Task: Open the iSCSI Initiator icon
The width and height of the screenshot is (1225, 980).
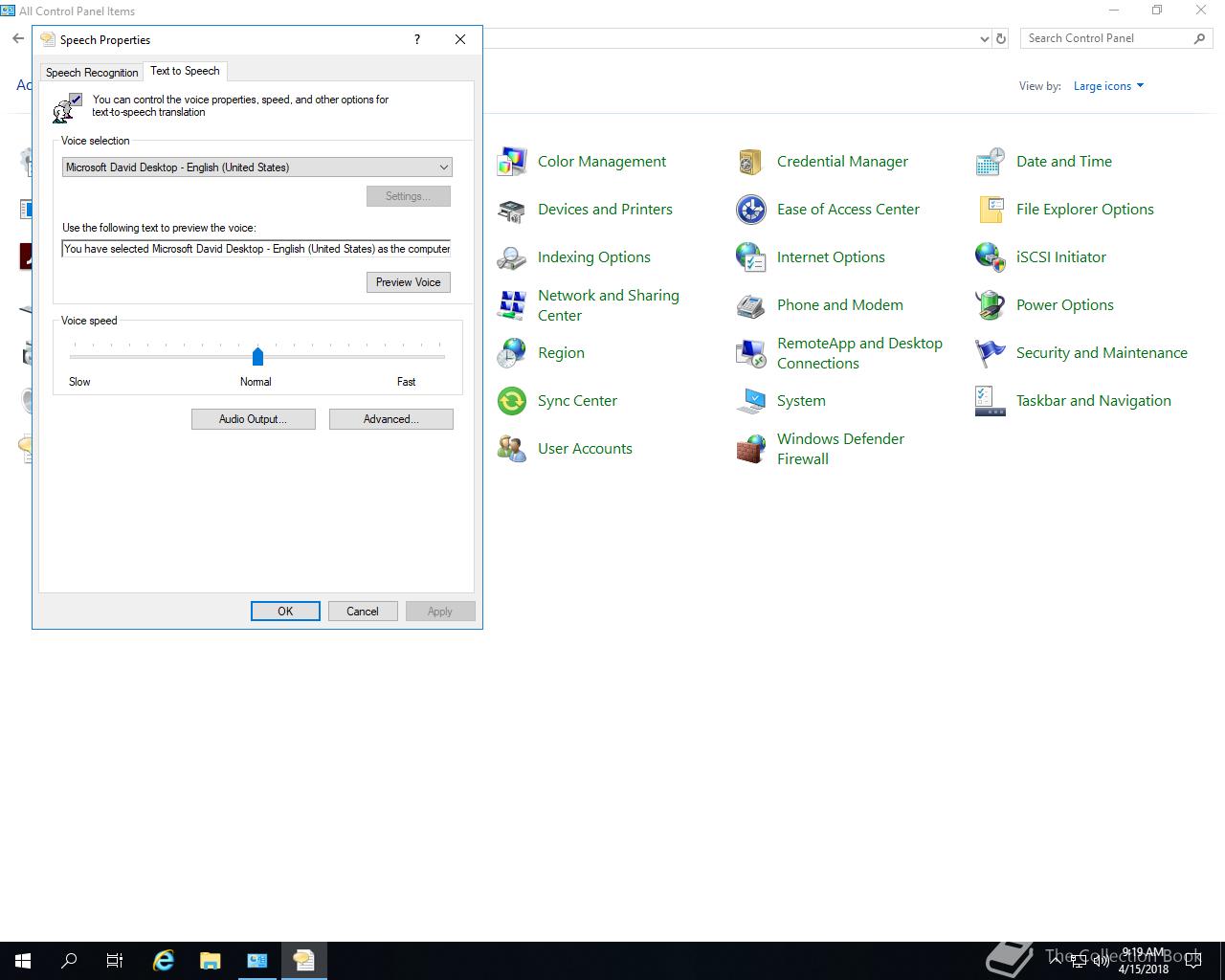Action: click(991, 257)
